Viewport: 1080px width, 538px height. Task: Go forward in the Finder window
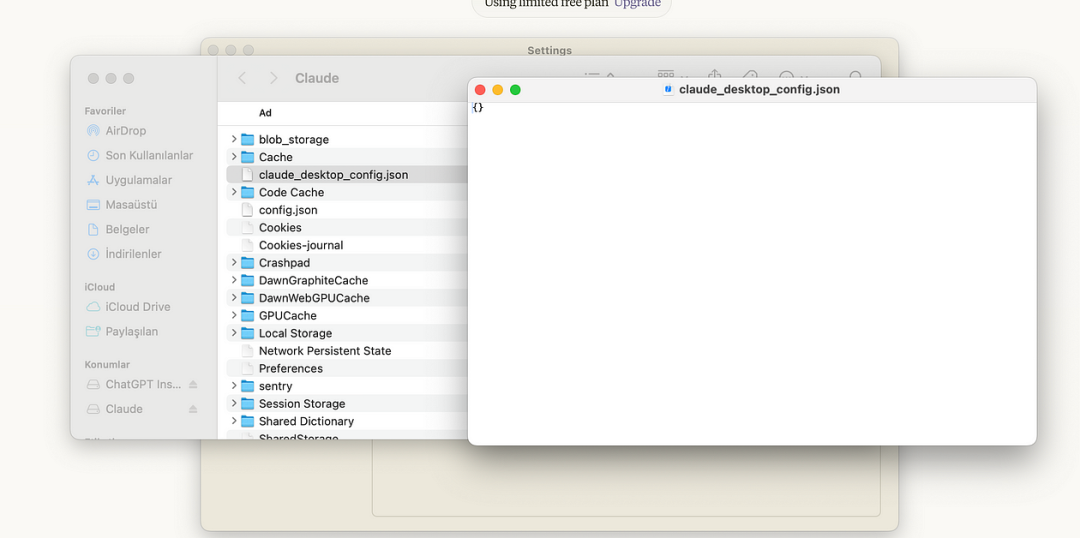click(x=273, y=79)
